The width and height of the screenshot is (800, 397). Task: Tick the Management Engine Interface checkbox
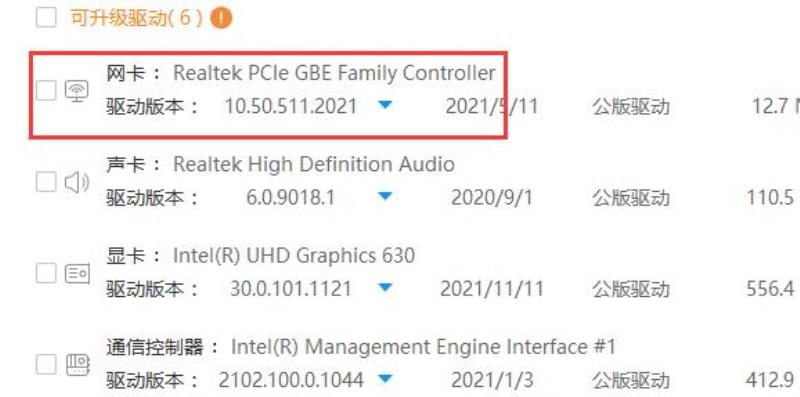click(x=46, y=364)
